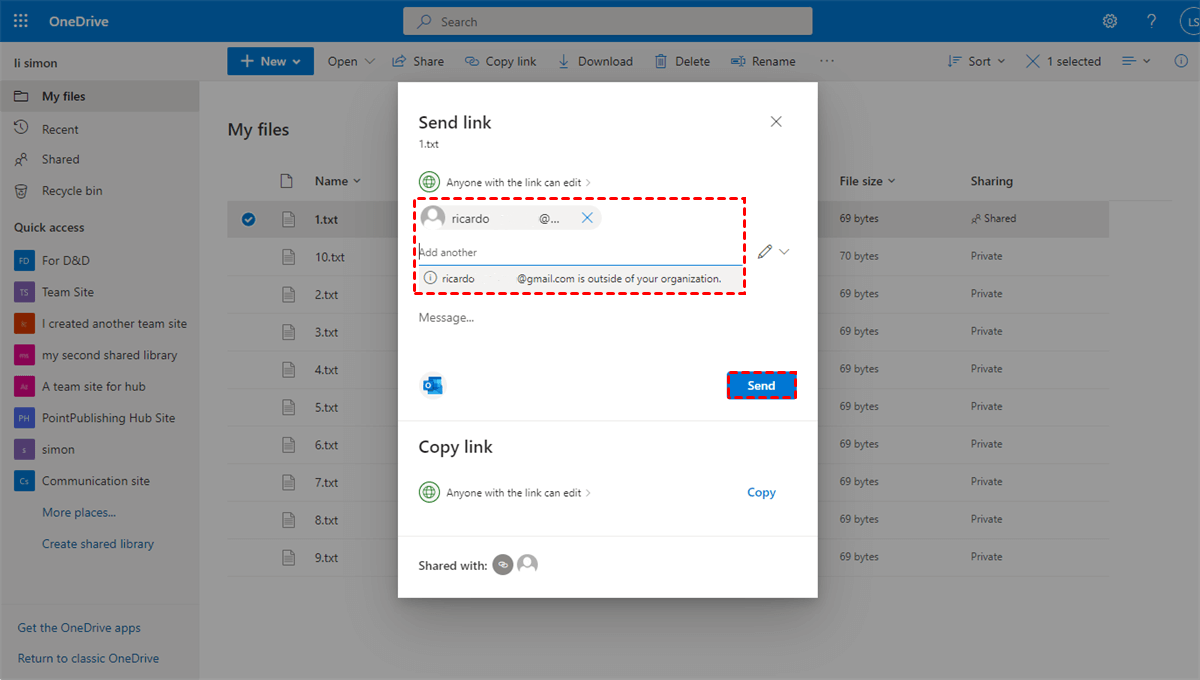Click the shared-with link icon
1200x680 pixels.
tap(503, 565)
